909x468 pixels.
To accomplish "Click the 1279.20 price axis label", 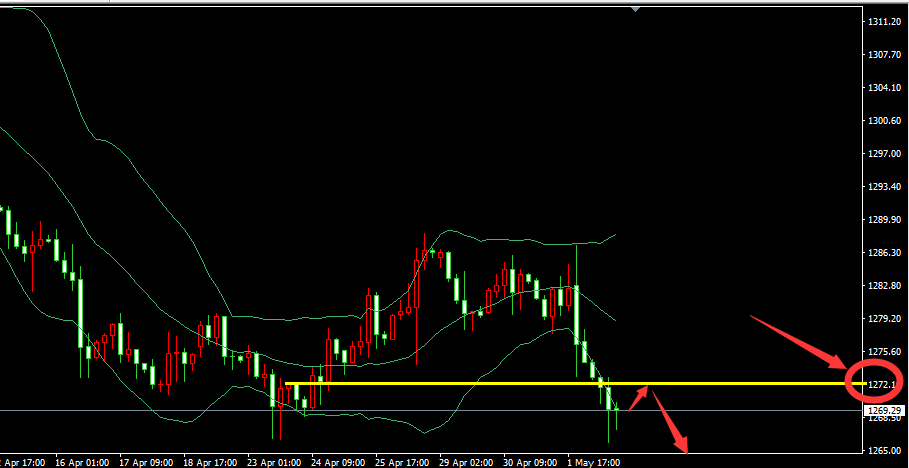I will coord(884,318).
